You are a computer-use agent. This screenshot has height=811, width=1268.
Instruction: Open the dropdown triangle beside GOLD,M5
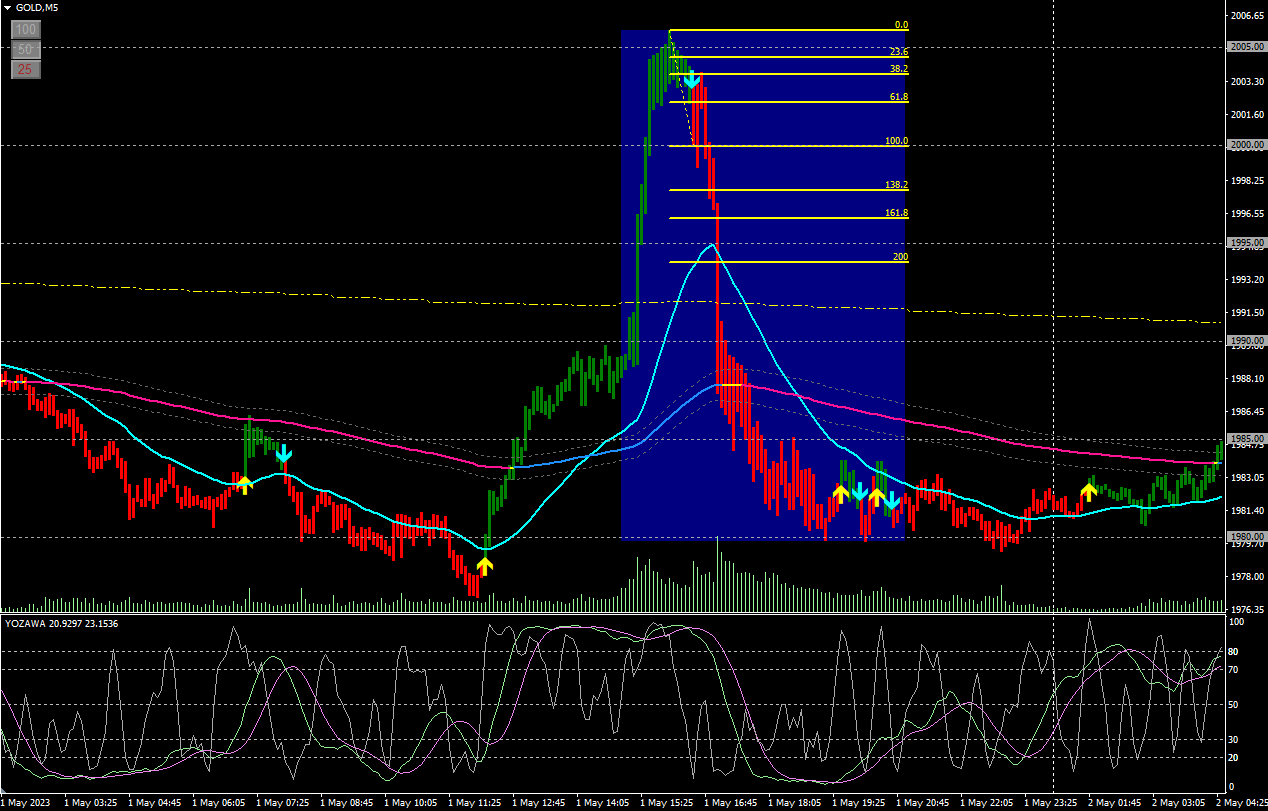coord(7,8)
